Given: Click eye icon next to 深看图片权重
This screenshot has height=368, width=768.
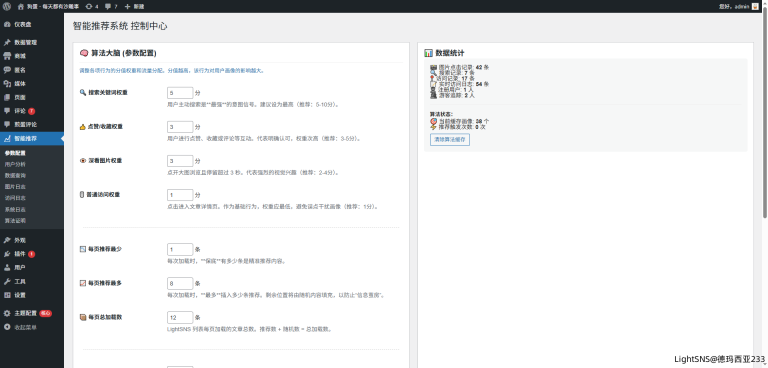Looking at the screenshot, I should tap(83, 161).
